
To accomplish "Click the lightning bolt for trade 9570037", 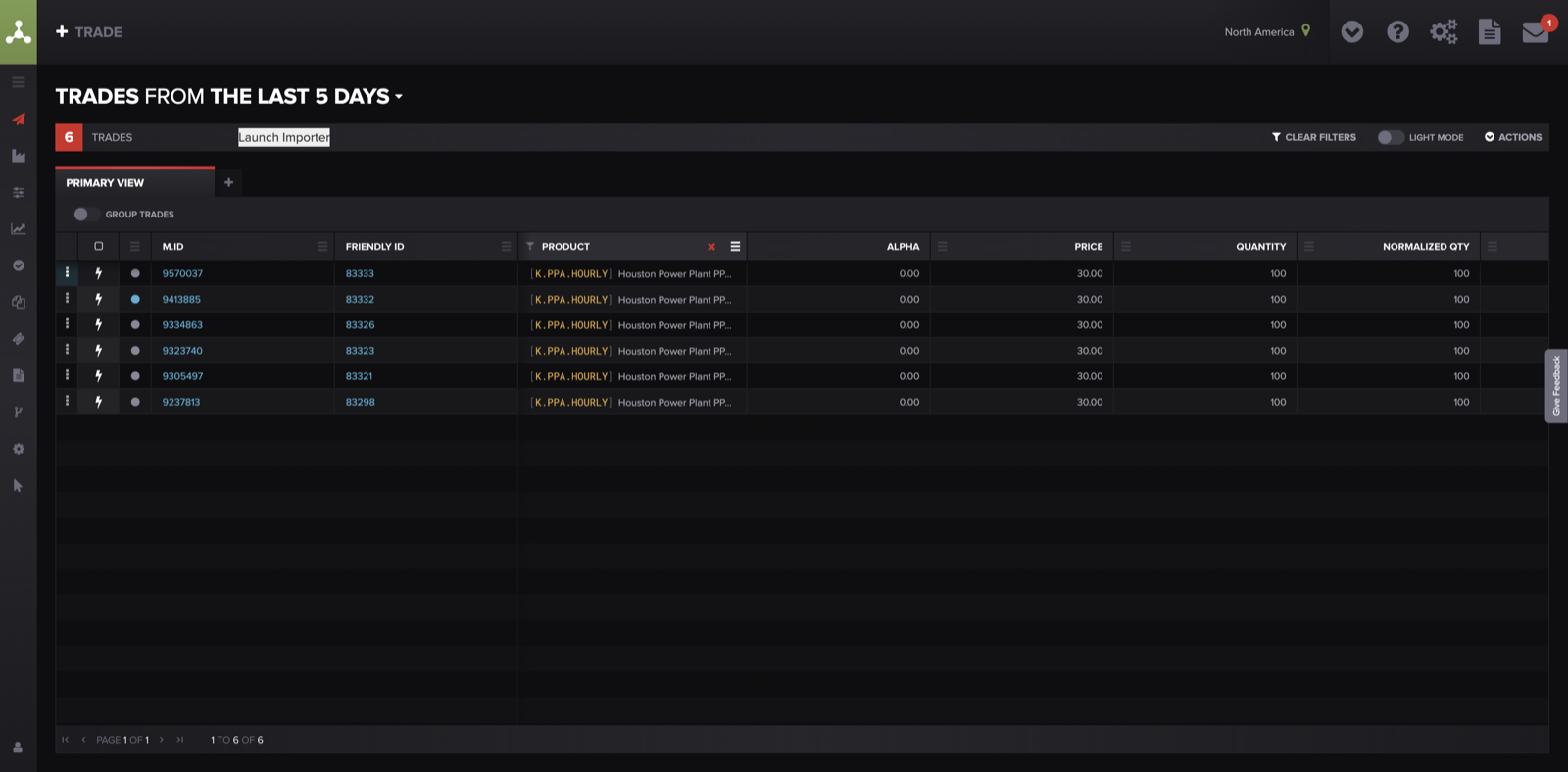I will click(x=98, y=273).
